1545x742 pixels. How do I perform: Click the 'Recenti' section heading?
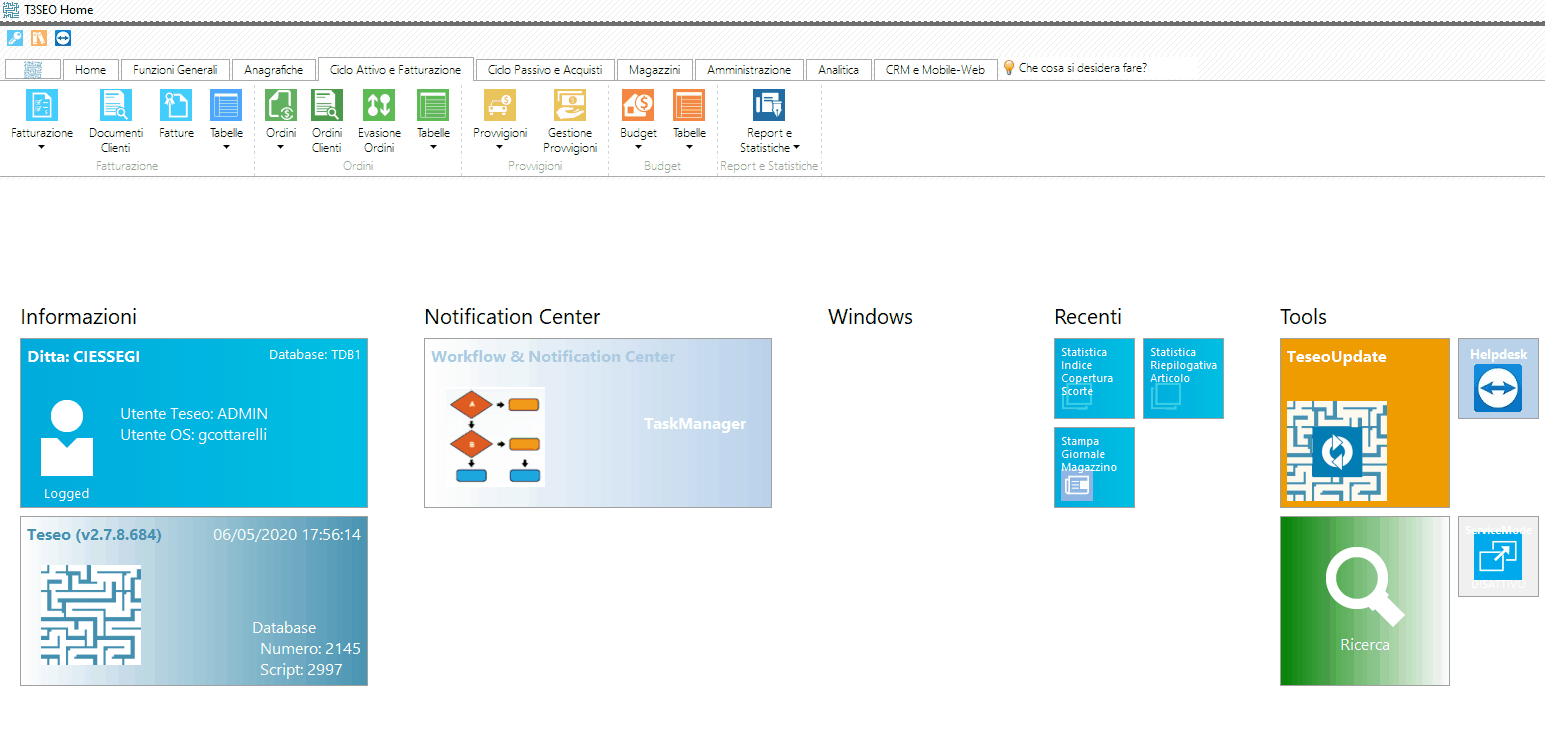pyautogui.click(x=1088, y=316)
